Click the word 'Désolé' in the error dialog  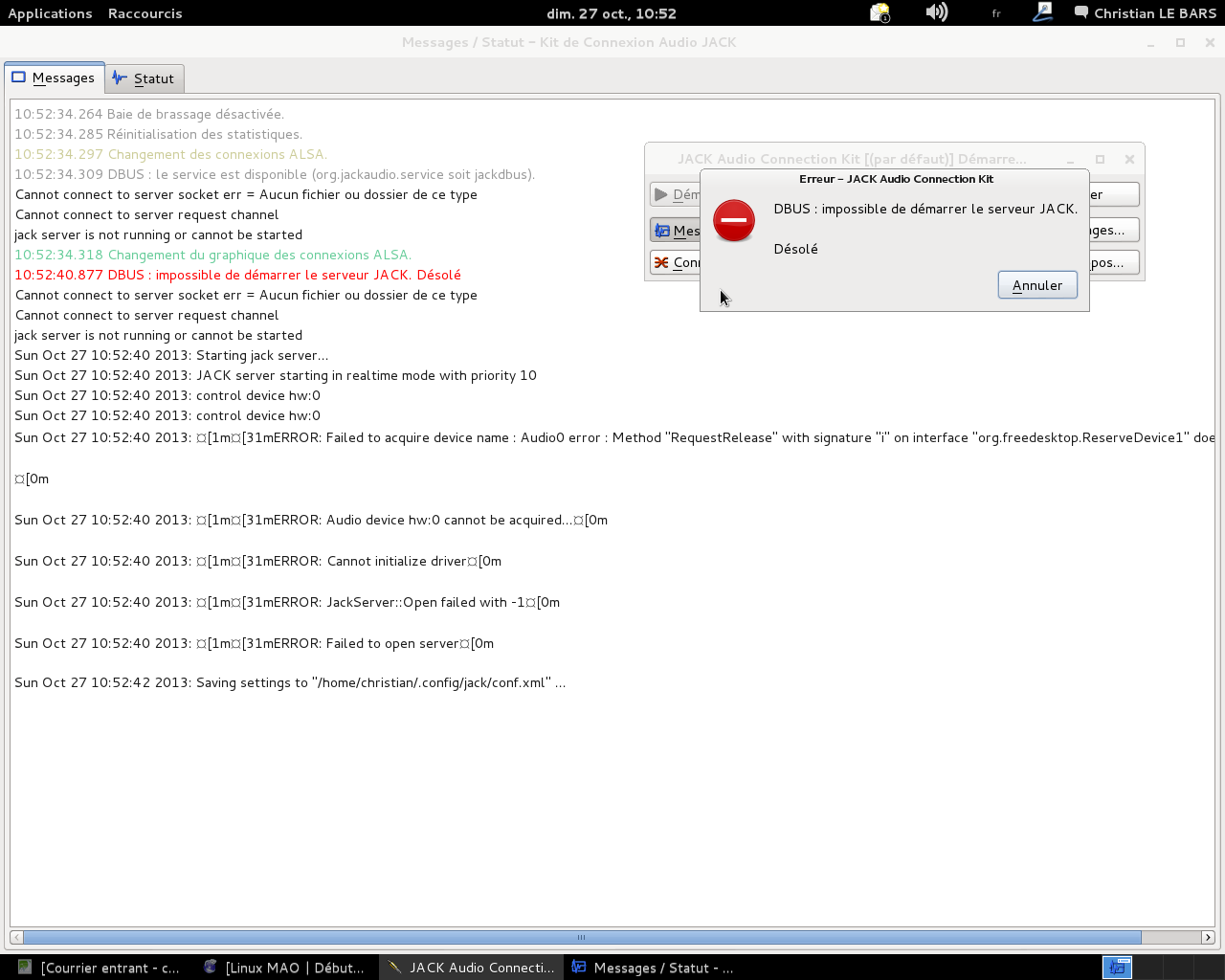795,249
